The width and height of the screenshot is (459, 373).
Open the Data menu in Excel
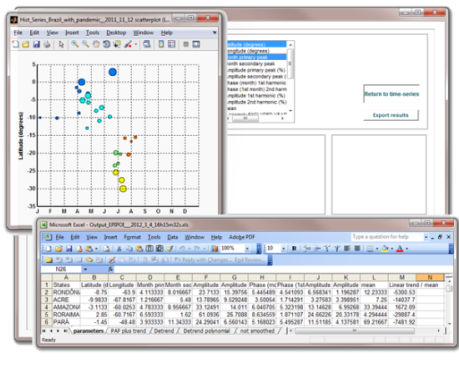point(172,237)
